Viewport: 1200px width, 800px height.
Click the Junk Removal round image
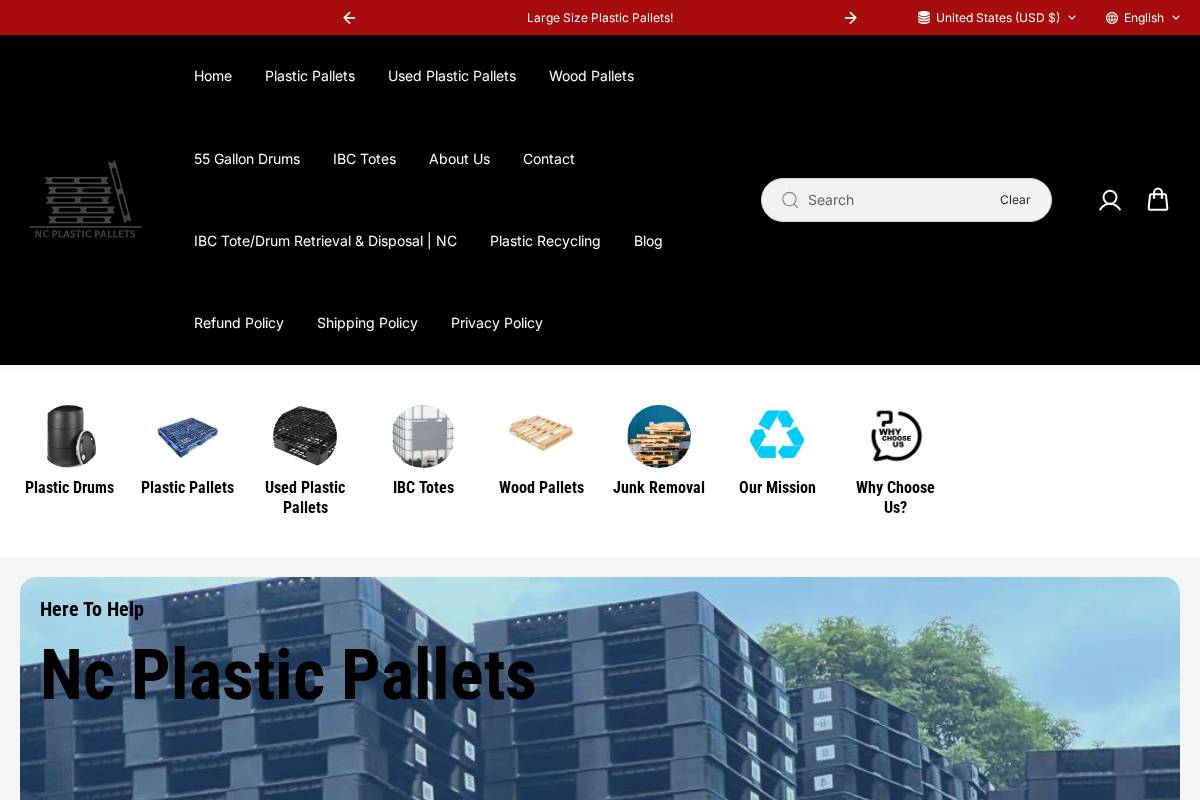(659, 436)
